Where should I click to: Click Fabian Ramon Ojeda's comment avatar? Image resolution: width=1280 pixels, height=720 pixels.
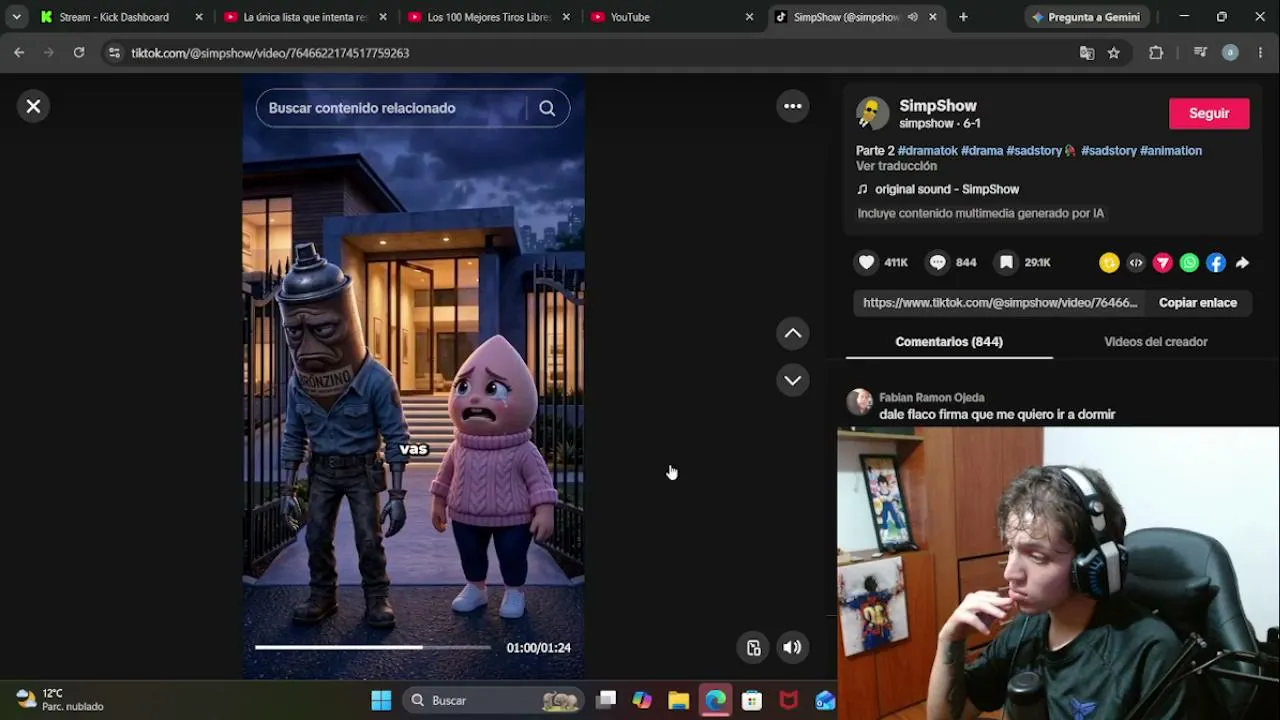coord(860,403)
